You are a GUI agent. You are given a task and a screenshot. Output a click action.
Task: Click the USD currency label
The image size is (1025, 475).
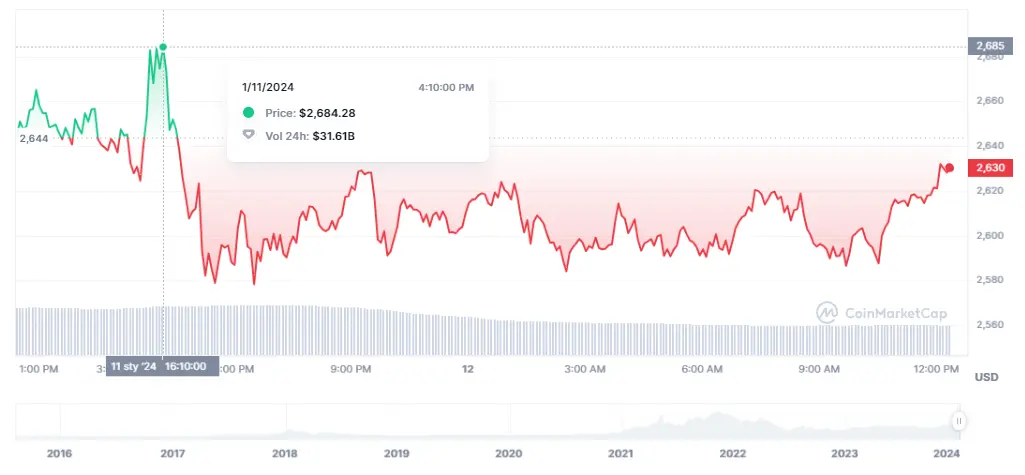pyautogui.click(x=986, y=377)
